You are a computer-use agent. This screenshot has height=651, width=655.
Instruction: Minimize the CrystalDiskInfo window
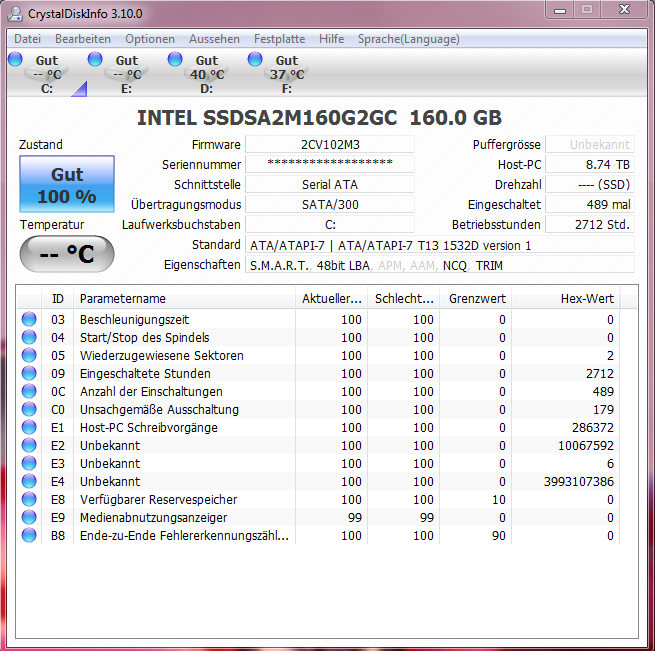(560, 10)
